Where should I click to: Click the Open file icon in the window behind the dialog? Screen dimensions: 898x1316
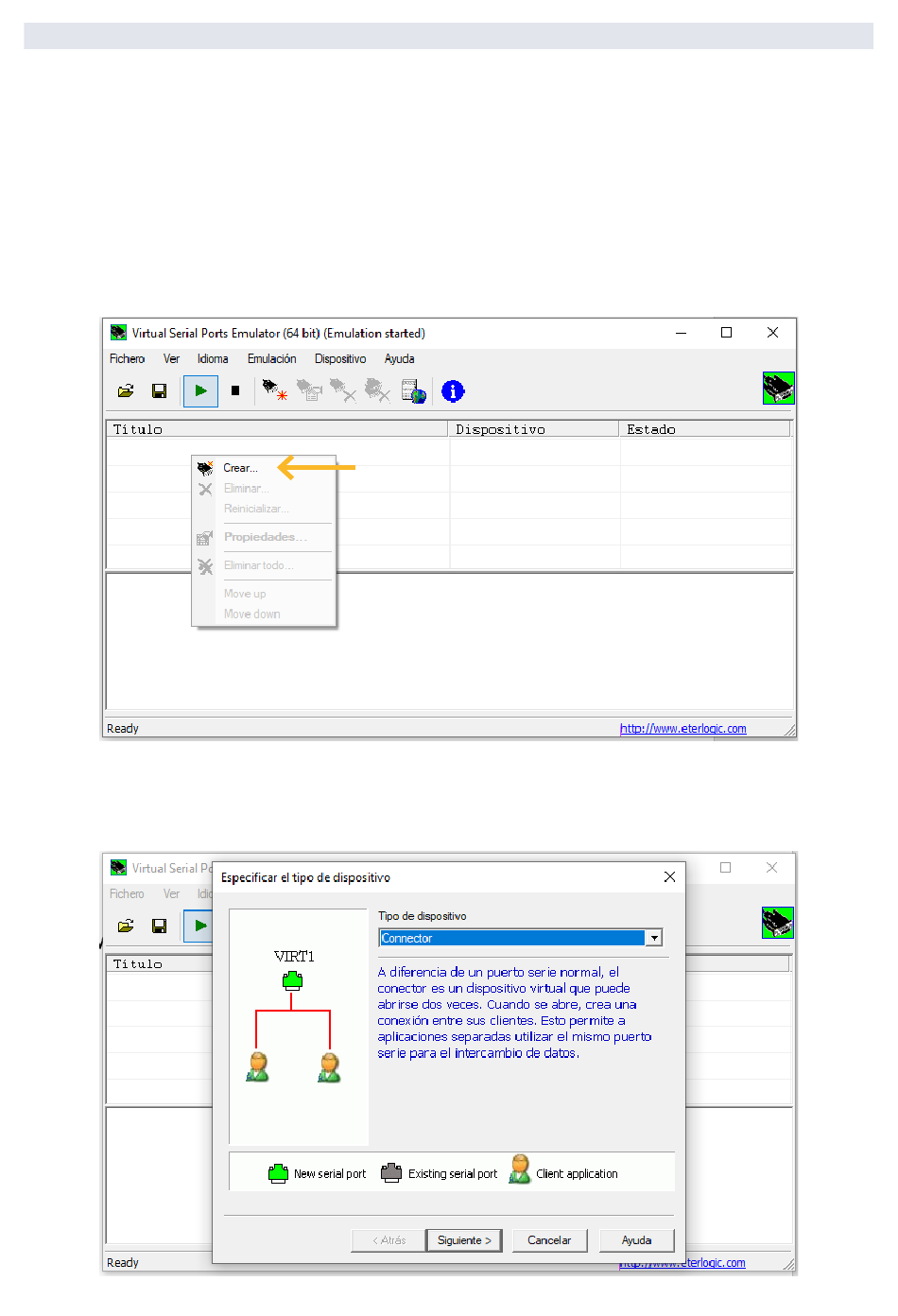click(x=126, y=926)
